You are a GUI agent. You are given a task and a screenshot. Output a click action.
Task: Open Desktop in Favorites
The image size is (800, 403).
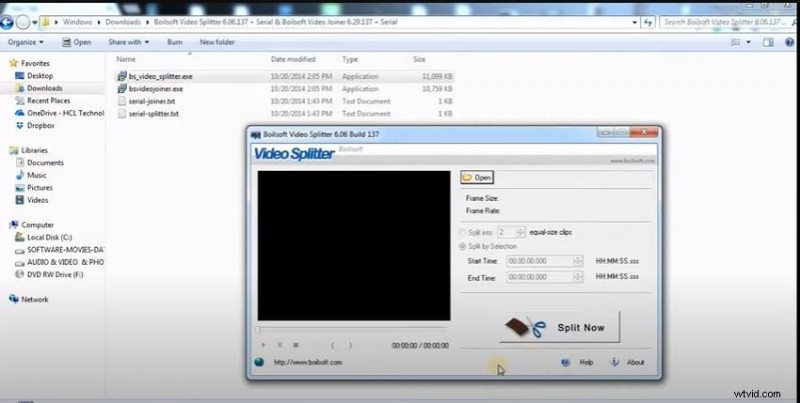coord(40,75)
